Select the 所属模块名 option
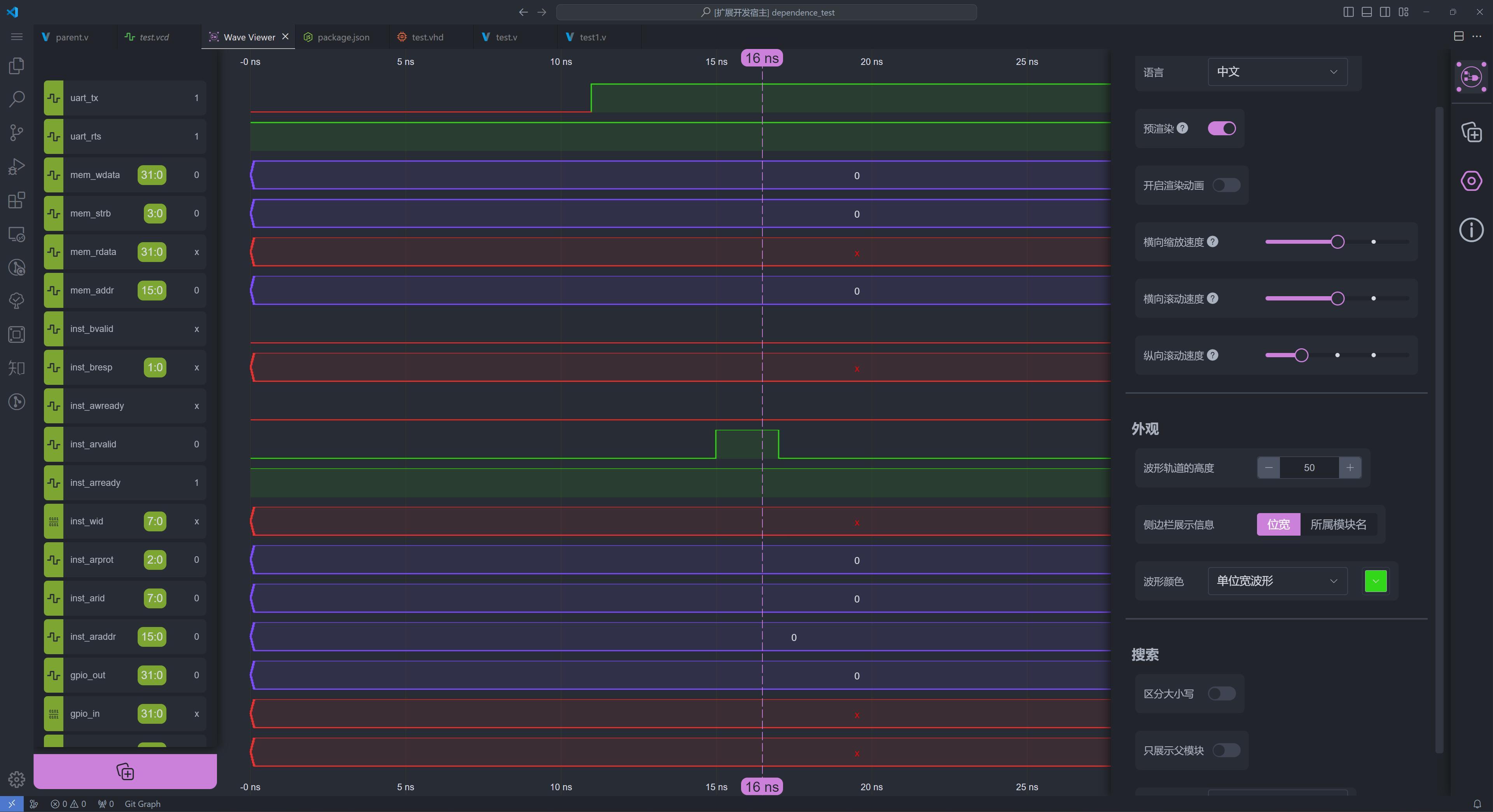Screen dimensions: 1493x812 point(1337,524)
